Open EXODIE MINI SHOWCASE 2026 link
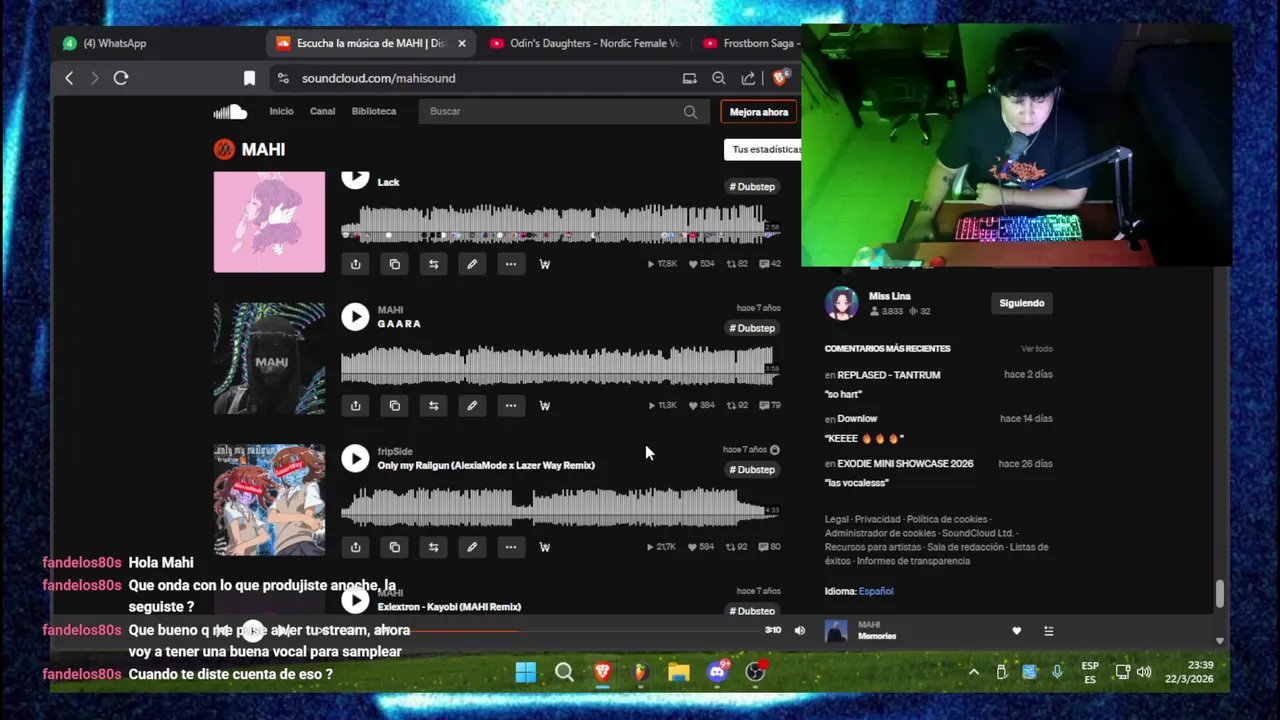Screen dimensions: 1280x720 tap(905, 464)
